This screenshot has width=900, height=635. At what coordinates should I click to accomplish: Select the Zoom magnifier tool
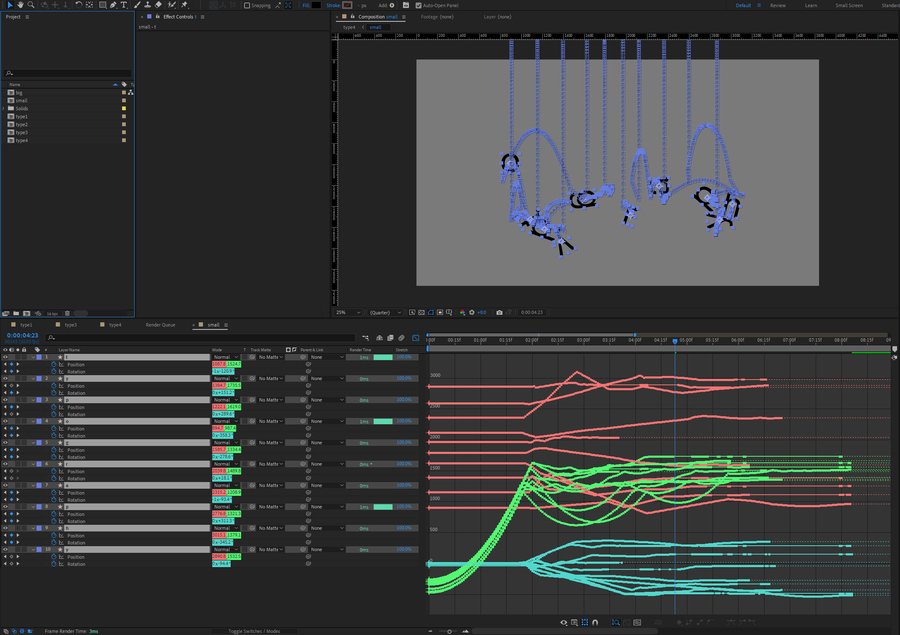click(x=32, y=5)
